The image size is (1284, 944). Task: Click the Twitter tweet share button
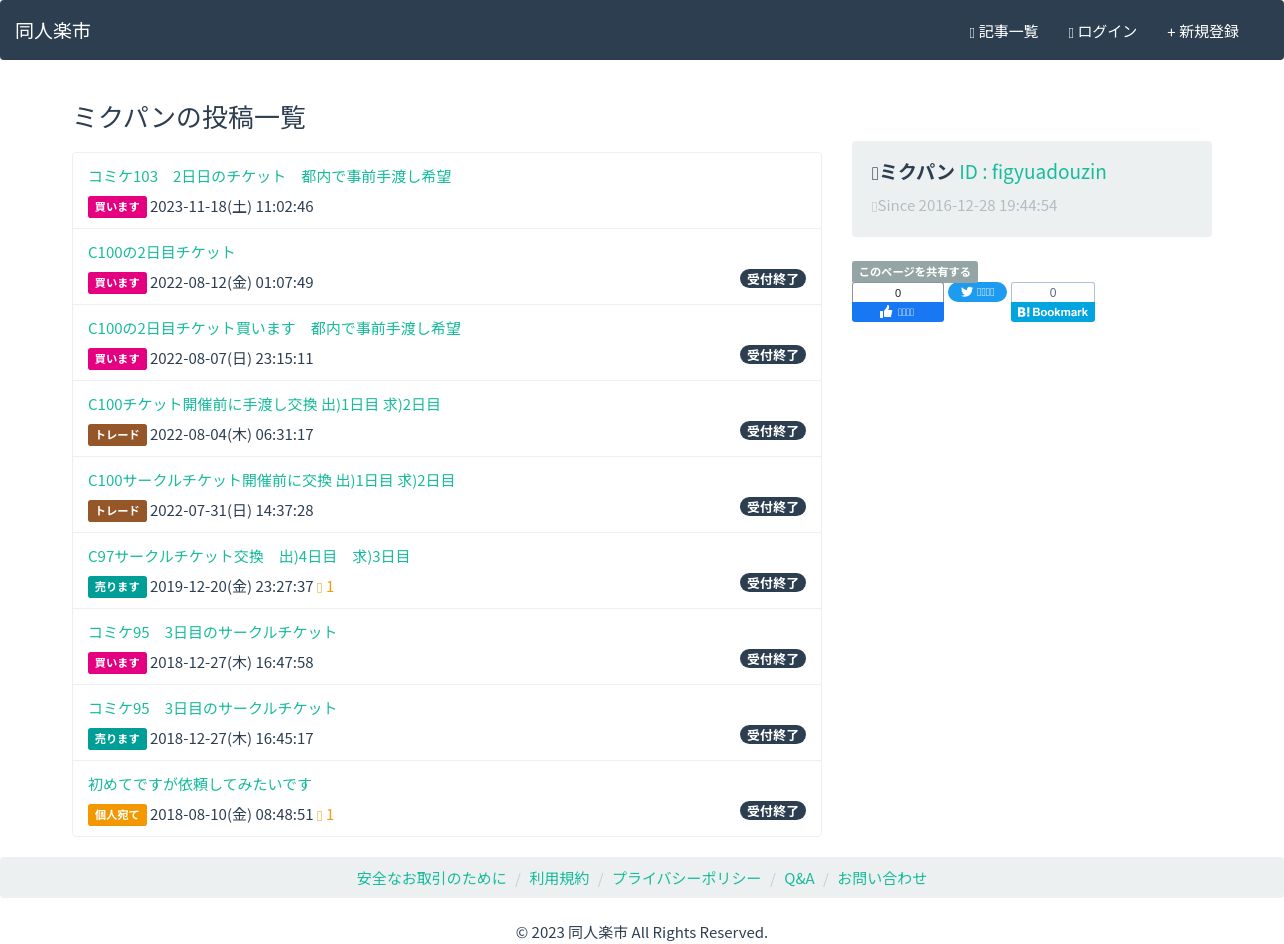point(977,292)
